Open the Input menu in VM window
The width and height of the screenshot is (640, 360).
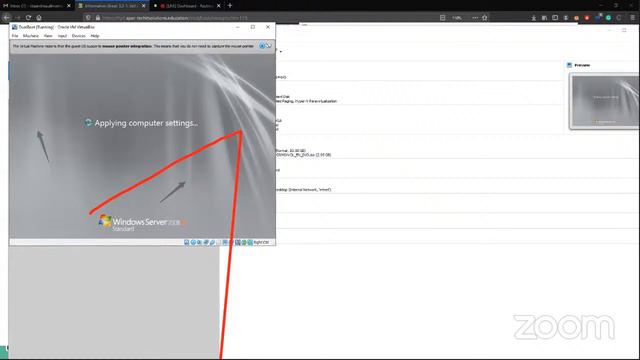(62, 36)
